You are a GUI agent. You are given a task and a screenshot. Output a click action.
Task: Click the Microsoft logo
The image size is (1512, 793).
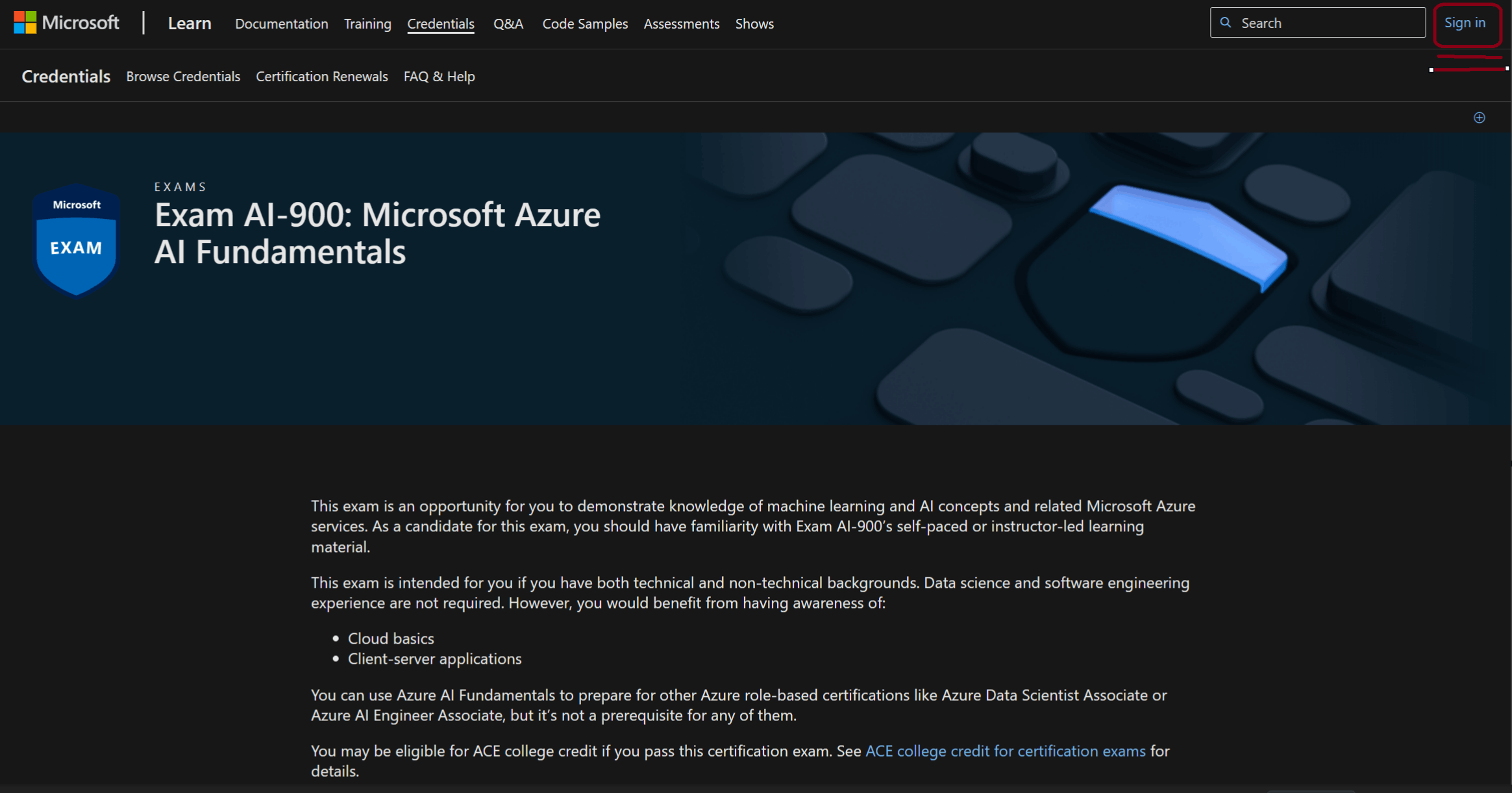tap(66, 23)
